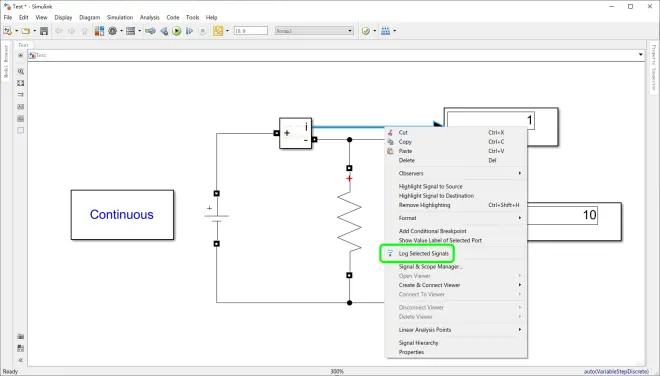Open Signal & Scope Manager
The width and height of the screenshot is (660, 376).
[x=456, y=267]
